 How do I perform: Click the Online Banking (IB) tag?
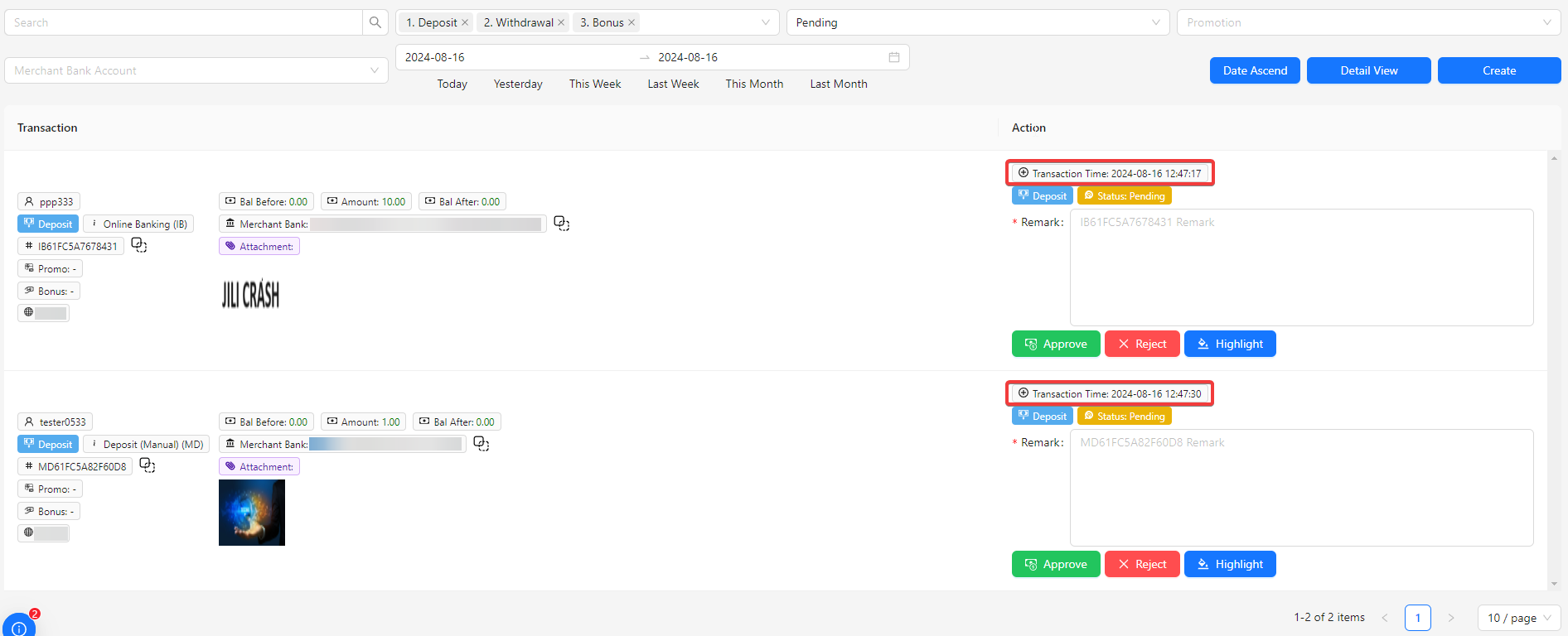pyautogui.click(x=138, y=224)
